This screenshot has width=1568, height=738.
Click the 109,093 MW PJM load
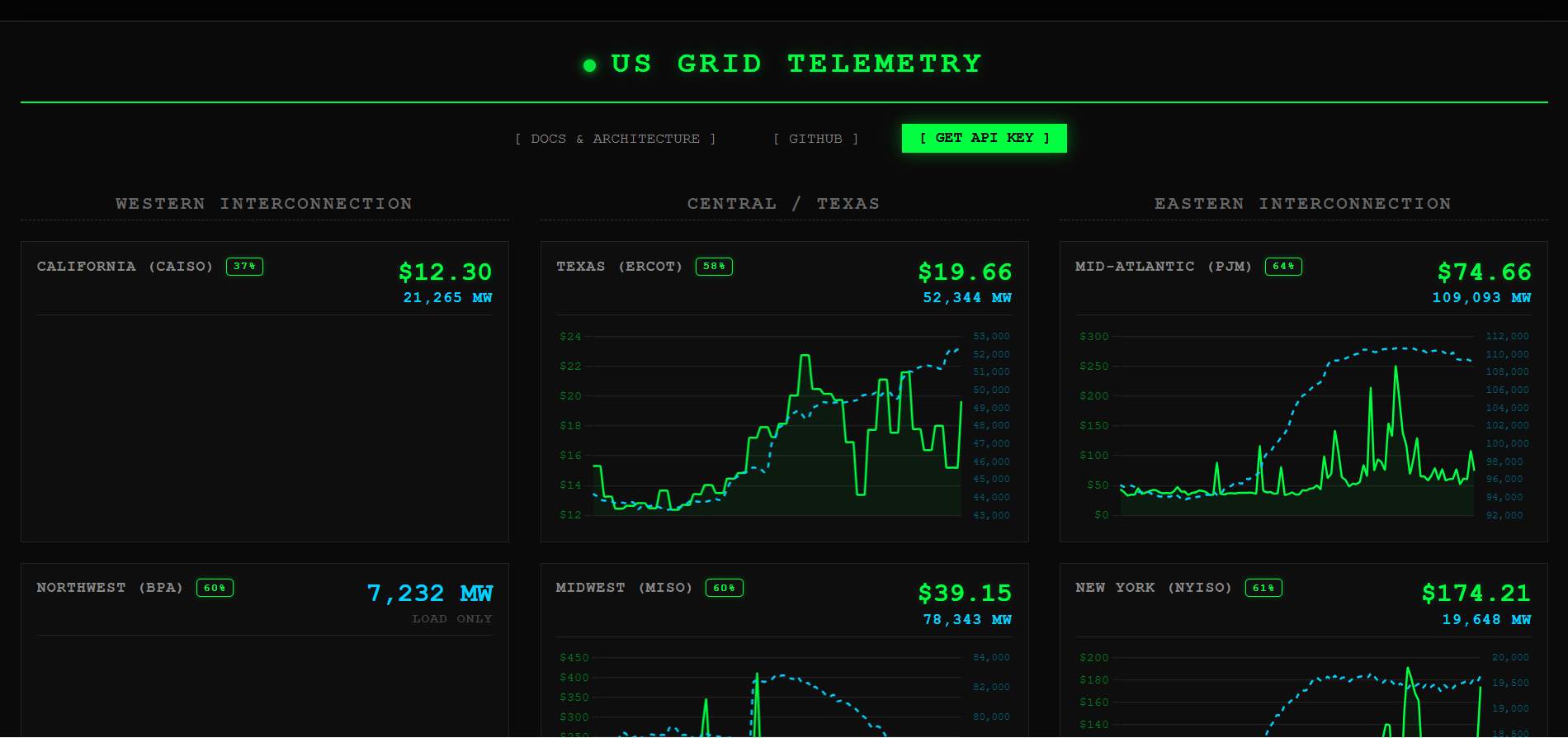click(x=1482, y=297)
